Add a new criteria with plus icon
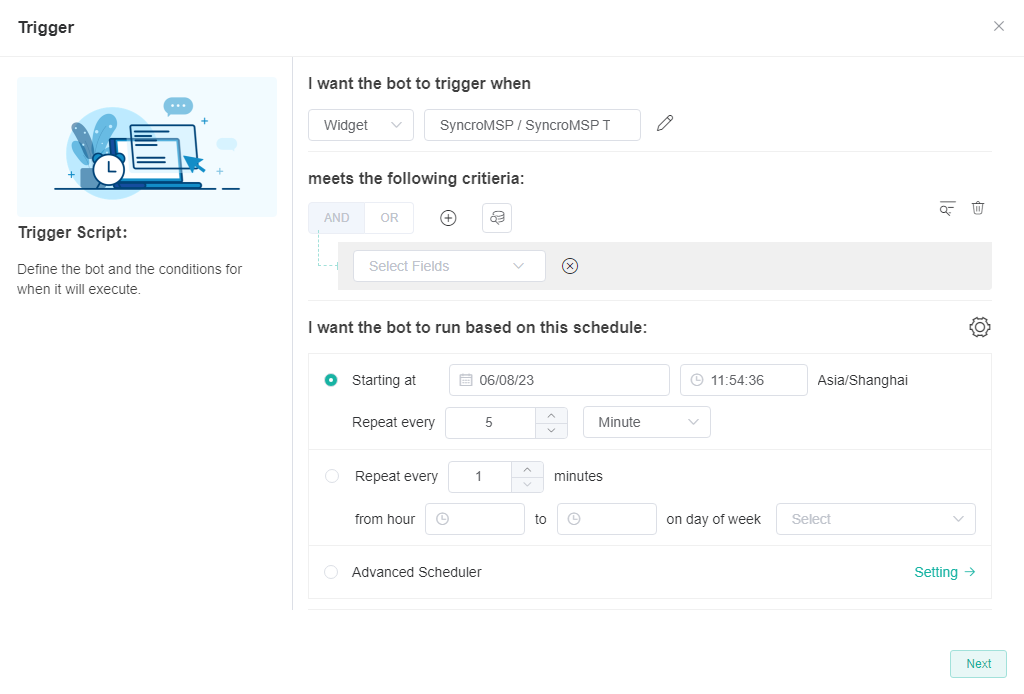1024x694 pixels. pyautogui.click(x=448, y=218)
